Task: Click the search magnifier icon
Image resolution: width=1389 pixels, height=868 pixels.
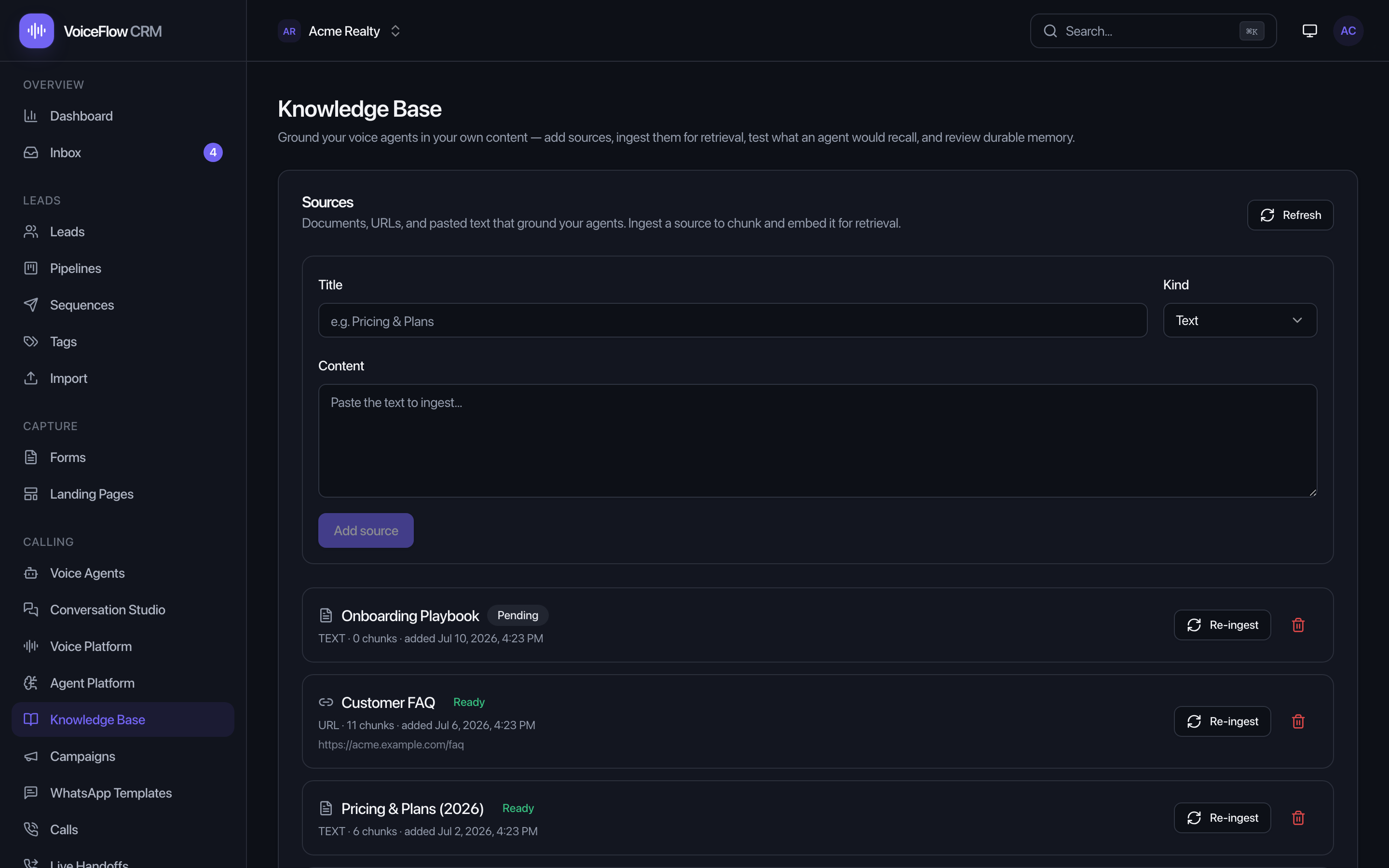Action: coord(1050,31)
